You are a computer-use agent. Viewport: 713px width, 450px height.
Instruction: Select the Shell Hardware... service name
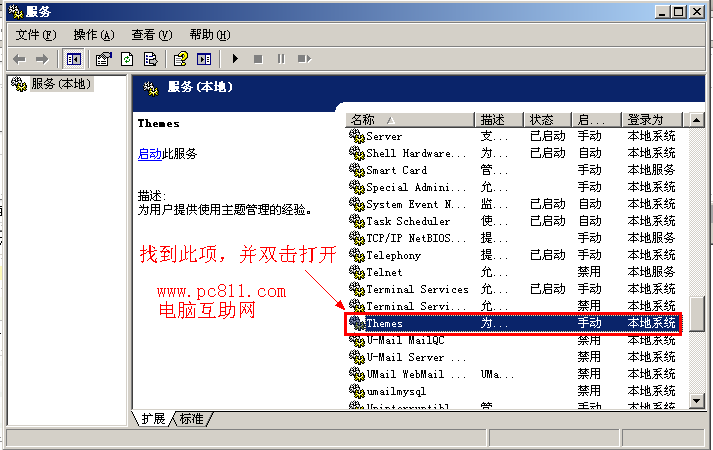coord(416,153)
